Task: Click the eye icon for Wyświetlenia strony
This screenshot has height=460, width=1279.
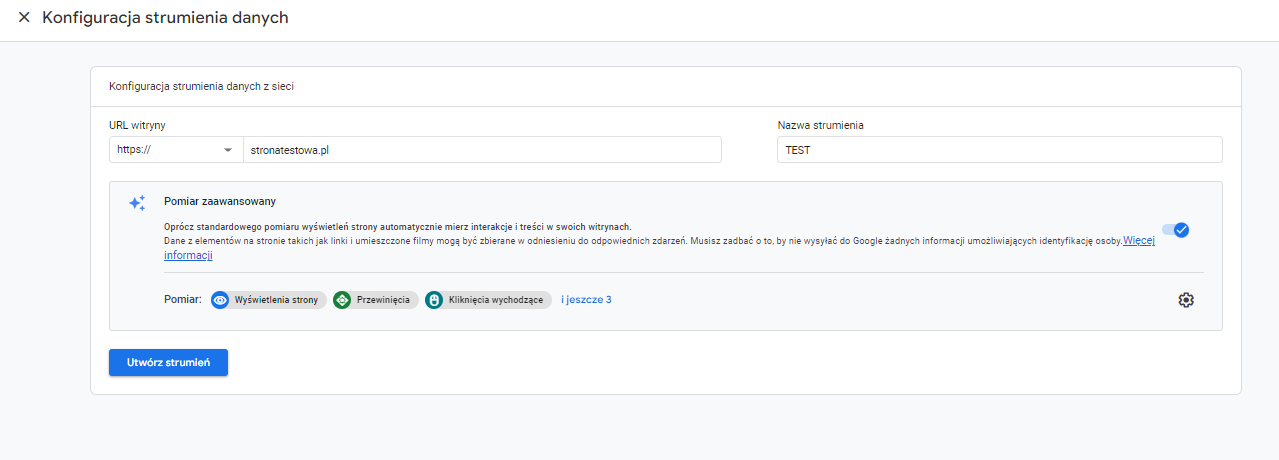Action: [x=220, y=300]
